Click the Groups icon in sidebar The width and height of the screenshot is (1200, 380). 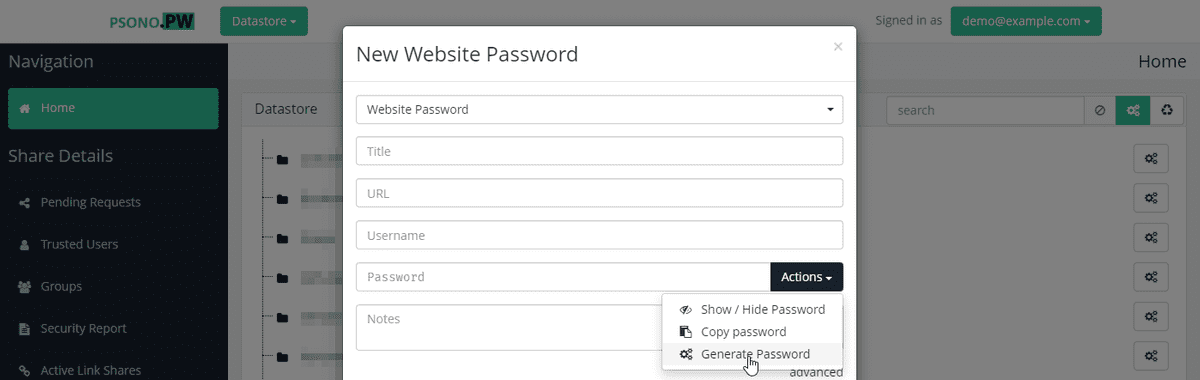[25, 286]
